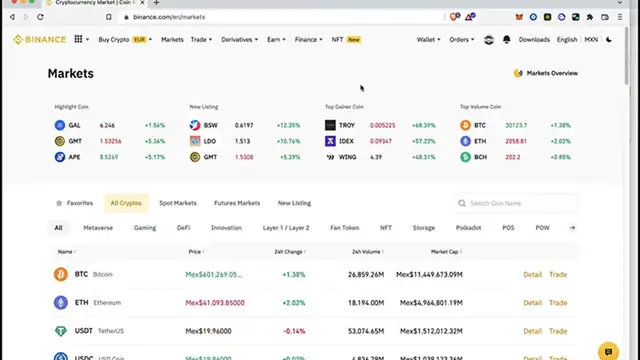Screen dimensions: 640x360
Task: Click the IDEX top gainer icon
Action: tap(330, 141)
